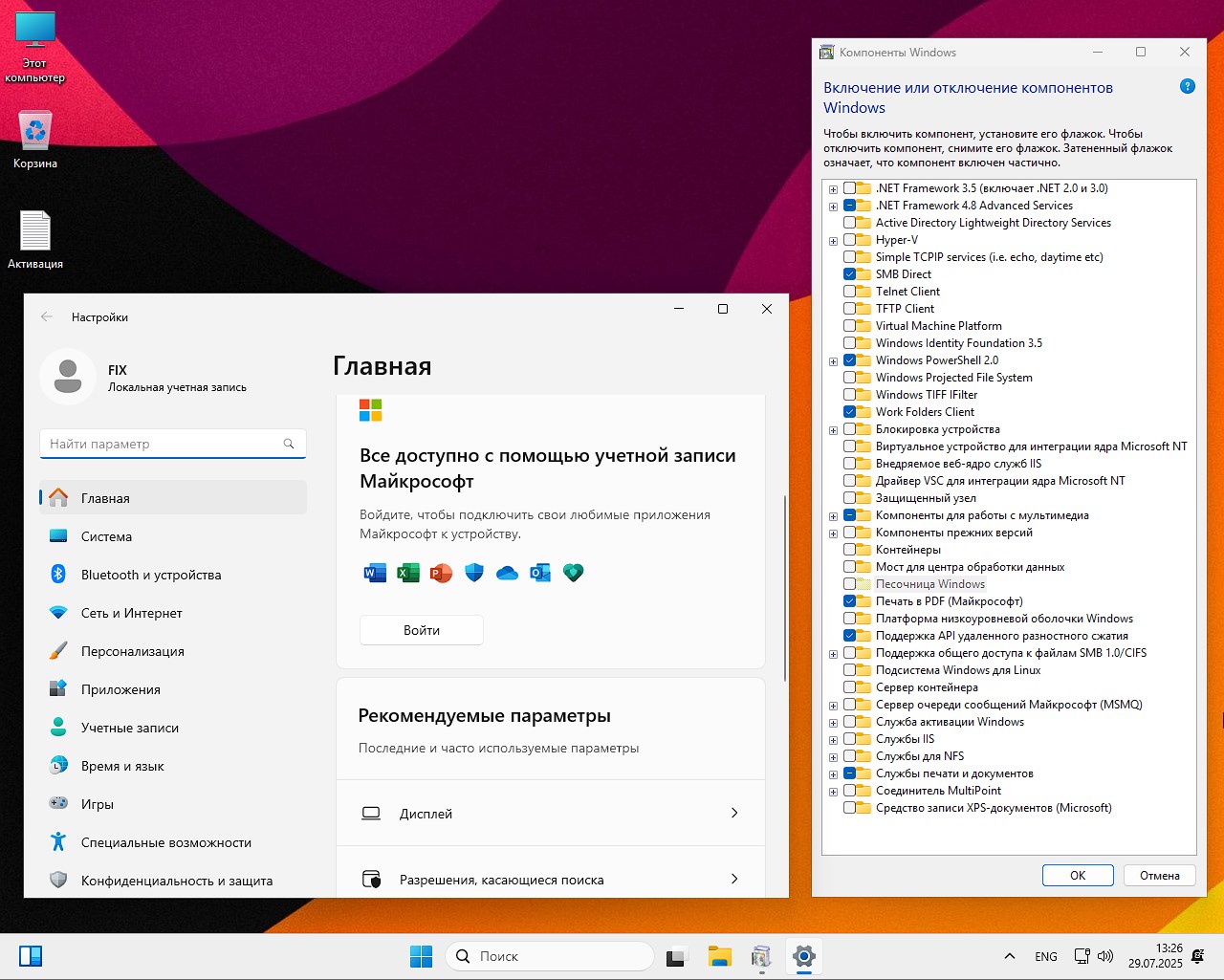Uncheck SMB Direct checkbox
The height and width of the screenshot is (980, 1224).
850,274
